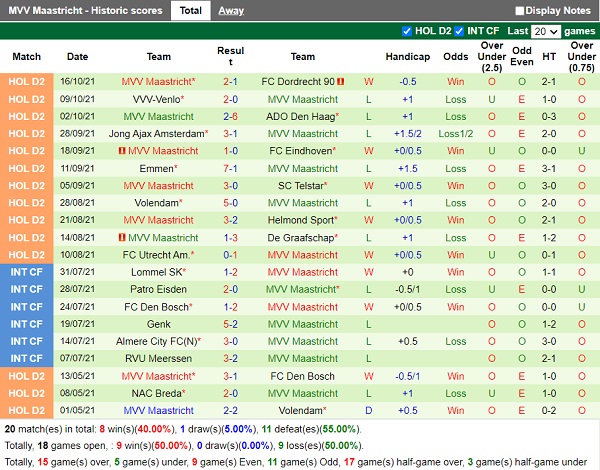Open Patro Eisden team link
Viewport: 600px width, 470px height.
158,289
